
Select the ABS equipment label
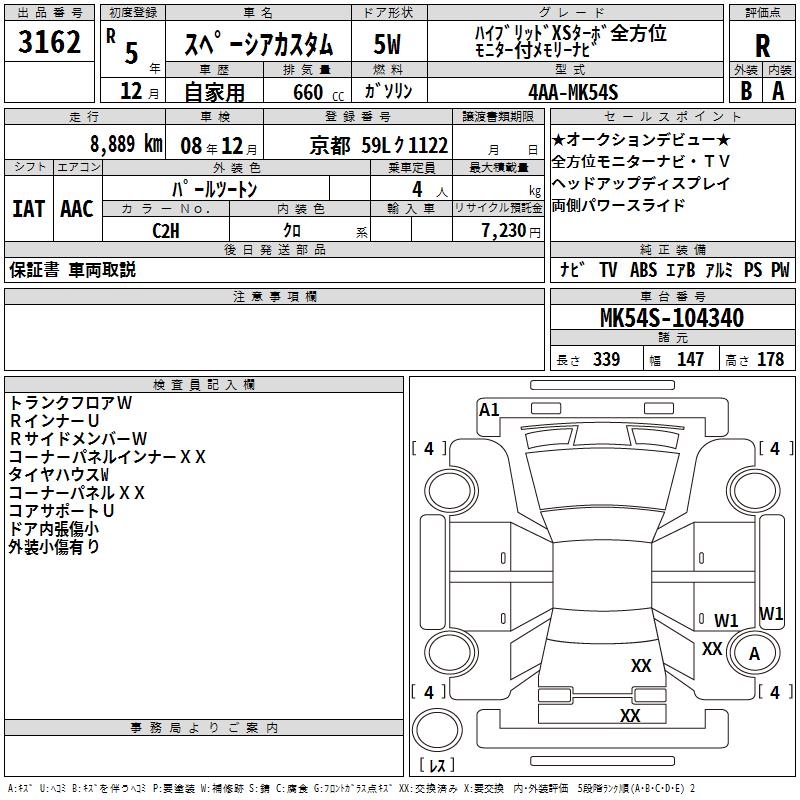coord(643,269)
